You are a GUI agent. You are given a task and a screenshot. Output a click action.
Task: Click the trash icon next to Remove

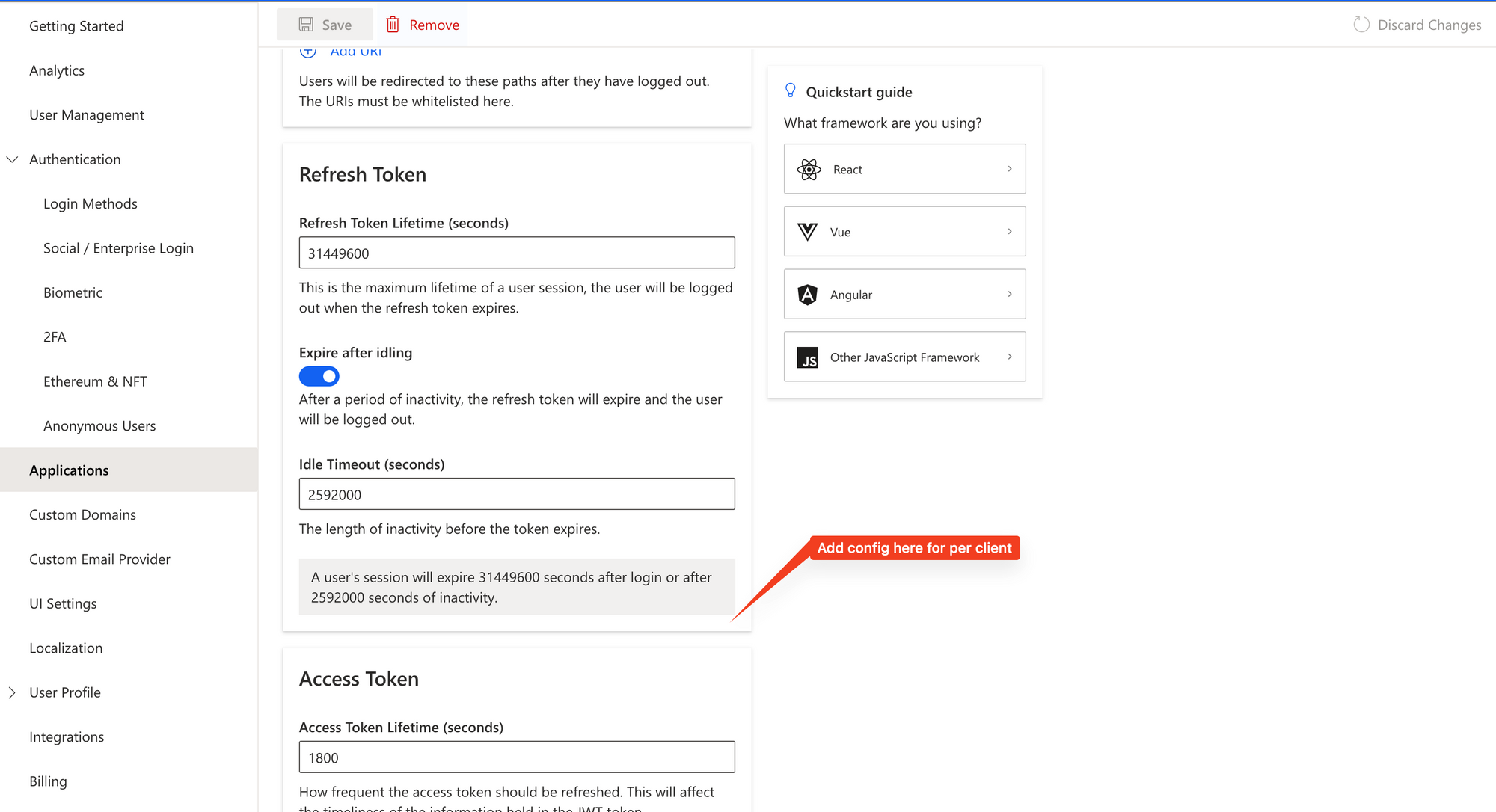click(x=393, y=24)
